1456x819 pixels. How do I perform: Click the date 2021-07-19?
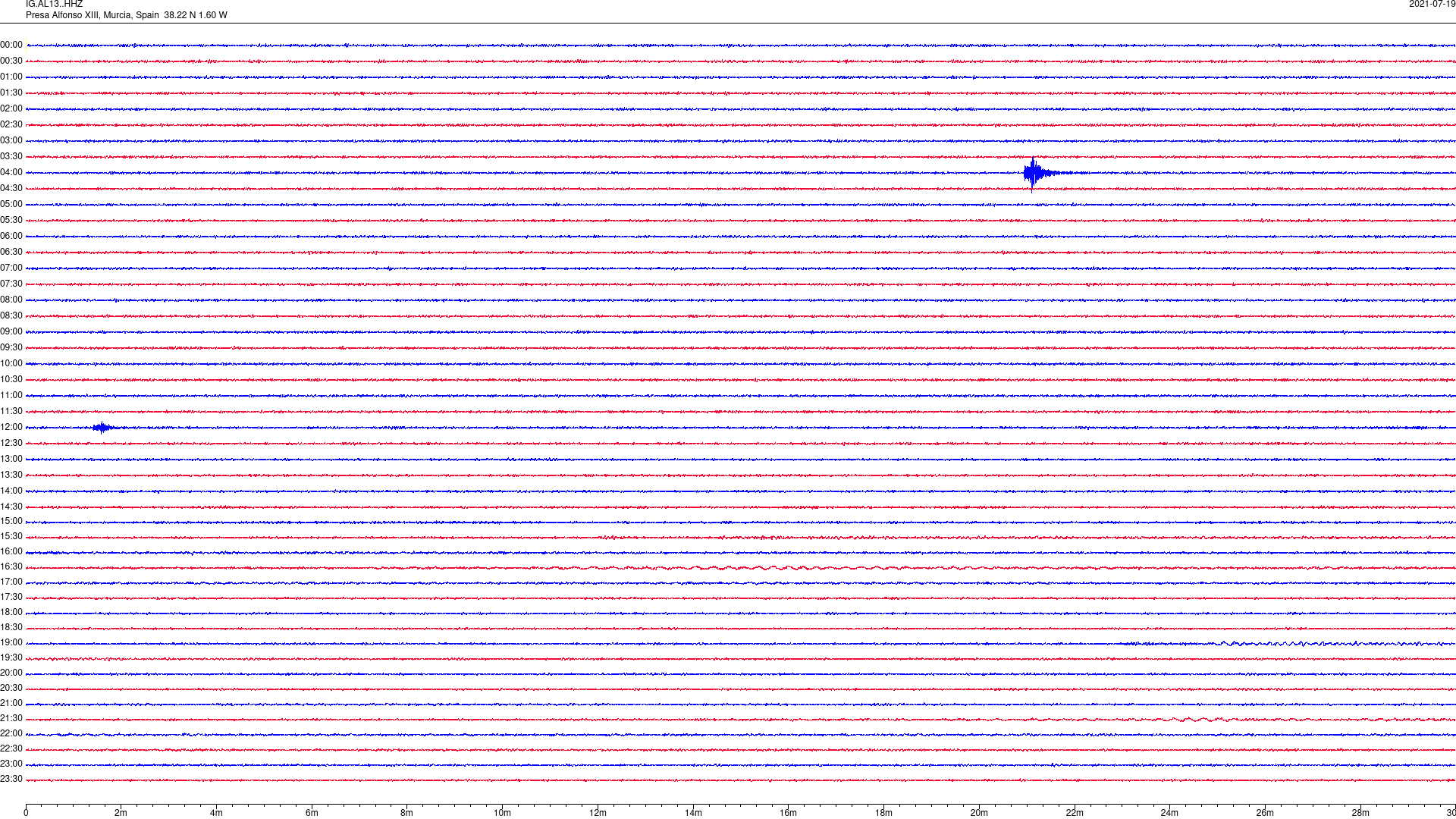coord(1432,5)
